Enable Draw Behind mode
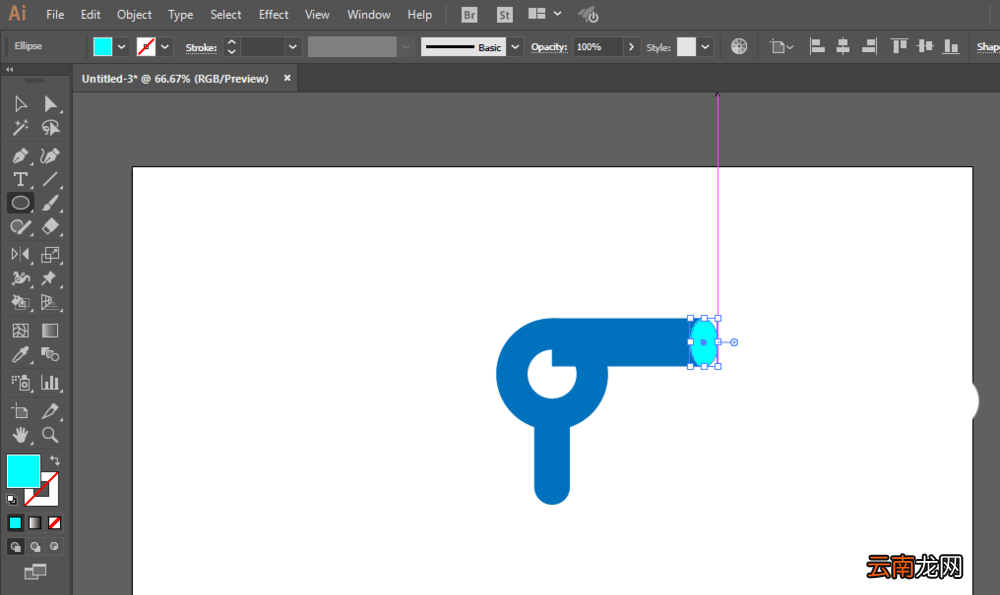The image size is (1000, 595). pos(35,547)
